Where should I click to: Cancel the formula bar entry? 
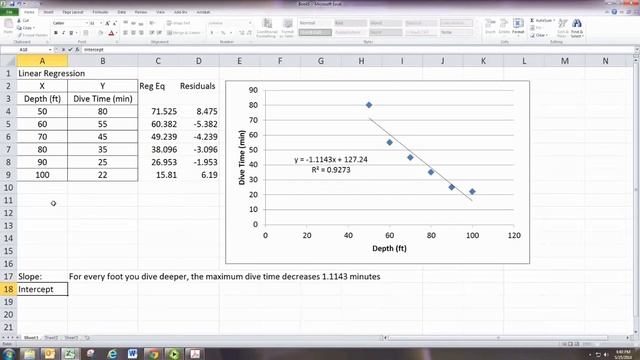(63, 49)
